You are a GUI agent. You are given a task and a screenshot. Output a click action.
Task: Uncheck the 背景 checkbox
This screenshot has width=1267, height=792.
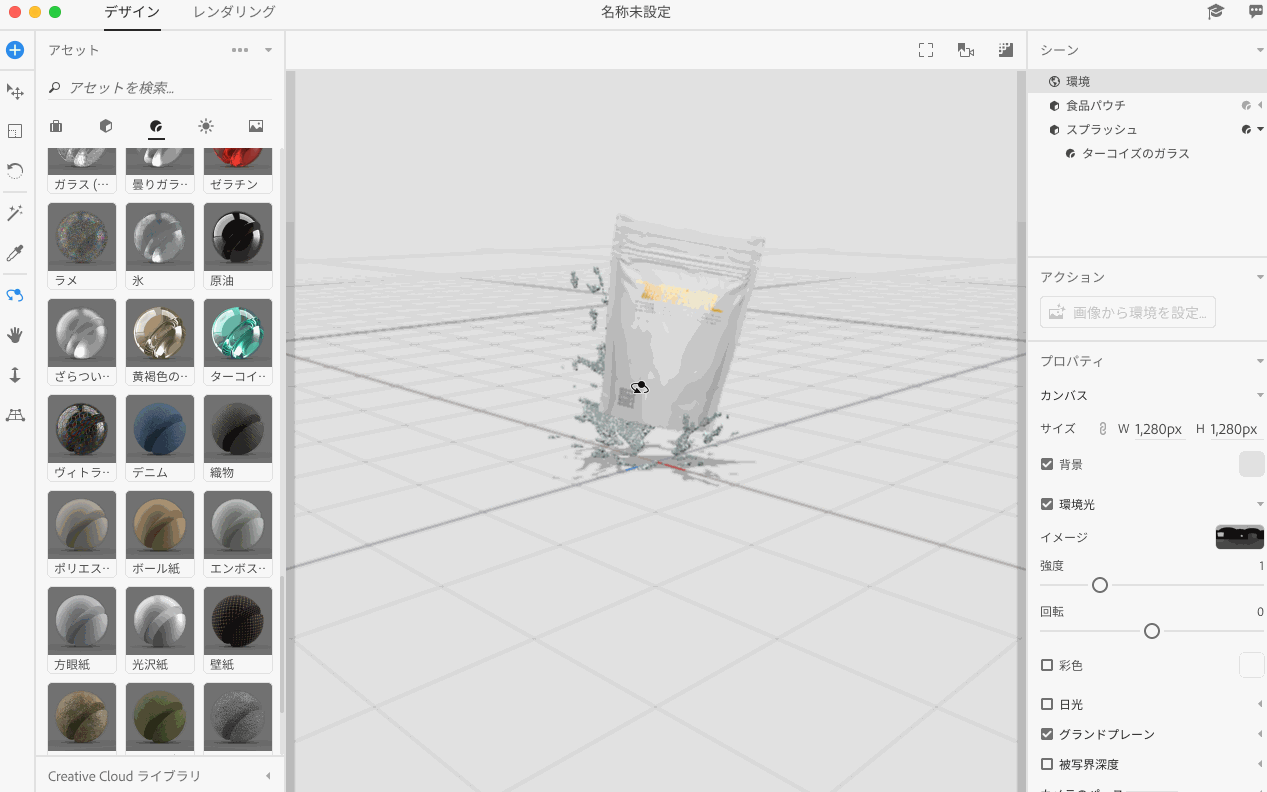click(x=1047, y=464)
